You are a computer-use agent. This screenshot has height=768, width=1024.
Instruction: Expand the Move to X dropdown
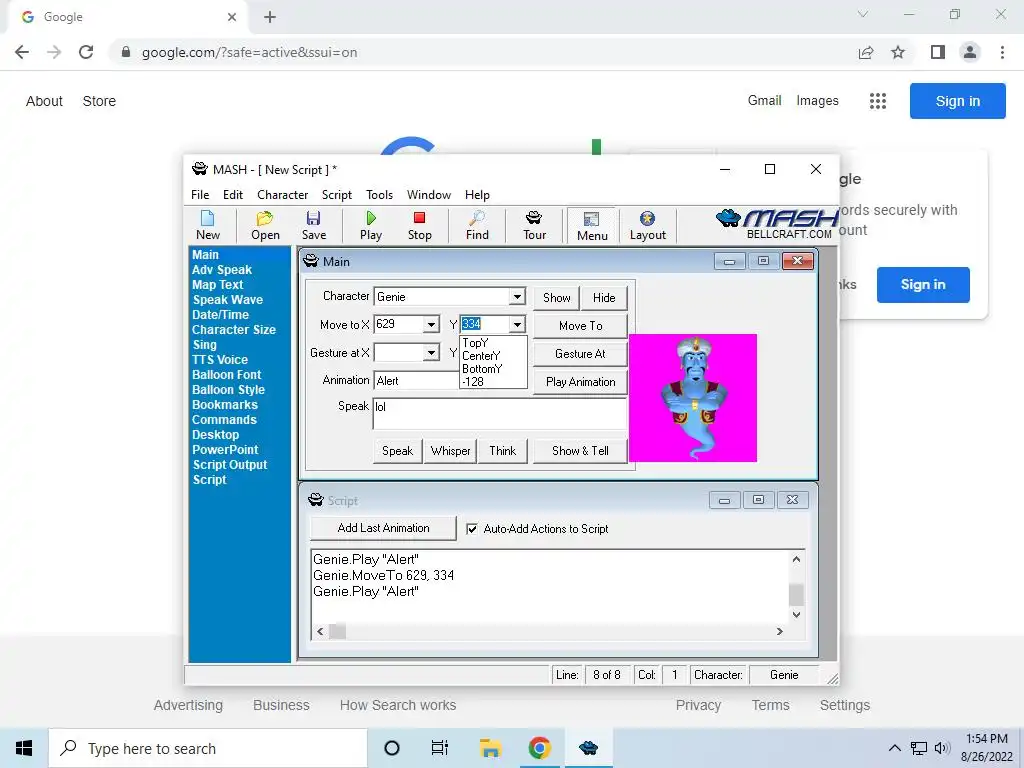(x=431, y=325)
